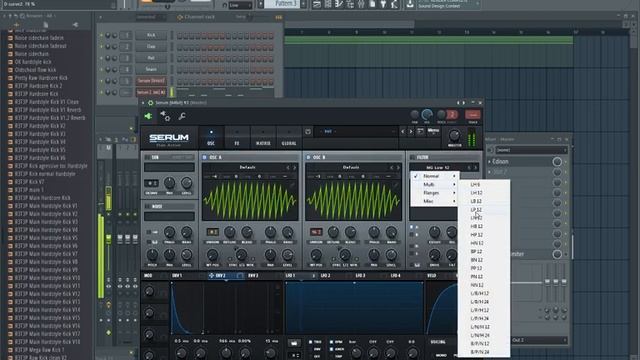This screenshot has width=640, height=360.
Task: Open Pretty Raw Hardcore Kick in browser
Action: point(41,78)
